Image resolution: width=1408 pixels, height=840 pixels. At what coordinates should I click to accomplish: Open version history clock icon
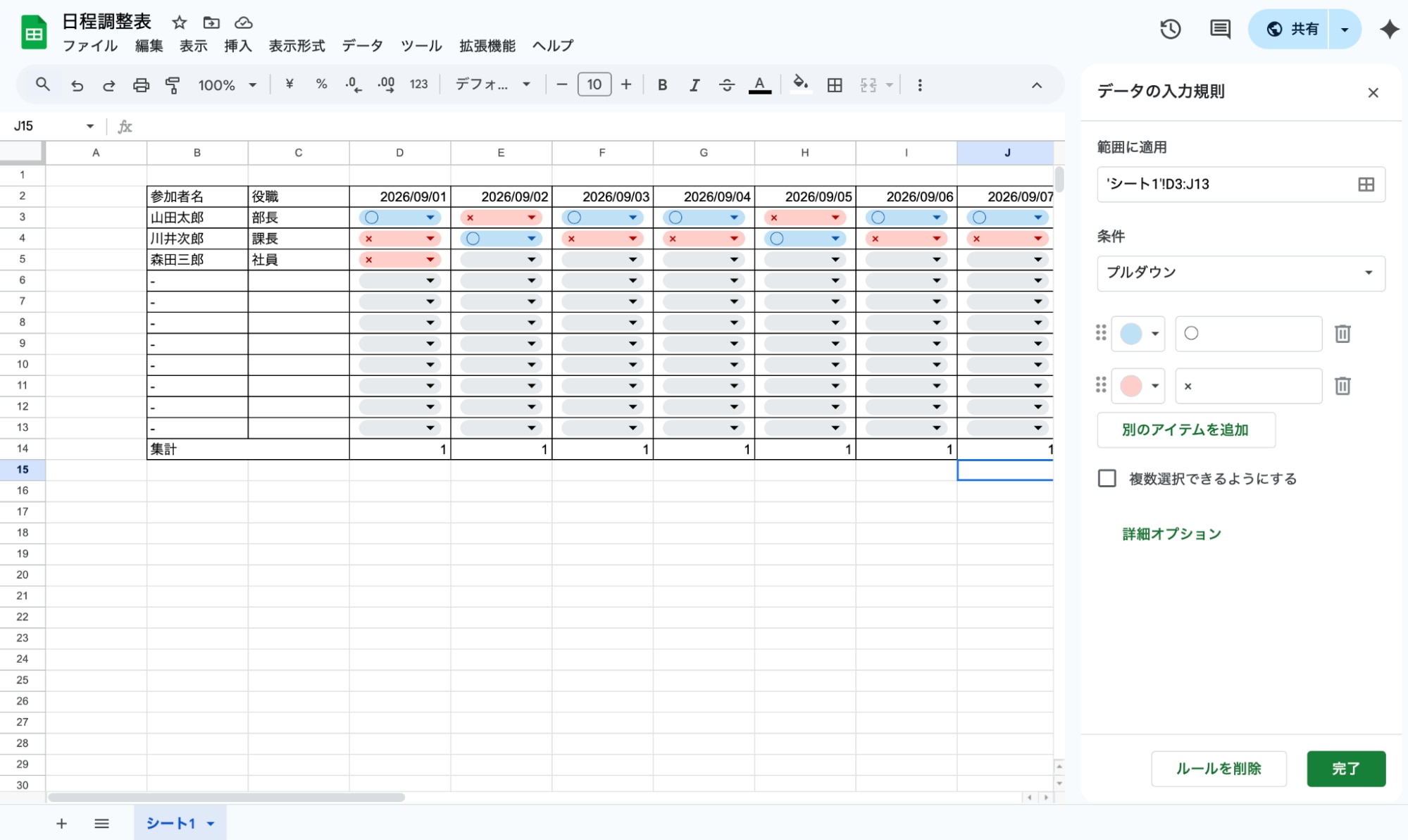click(1170, 29)
